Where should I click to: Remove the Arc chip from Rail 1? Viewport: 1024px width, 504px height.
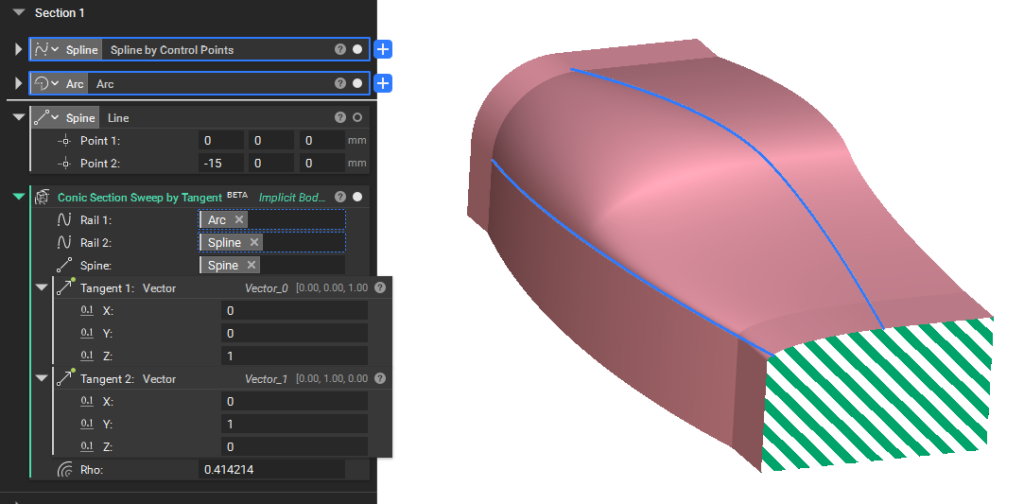[239, 220]
